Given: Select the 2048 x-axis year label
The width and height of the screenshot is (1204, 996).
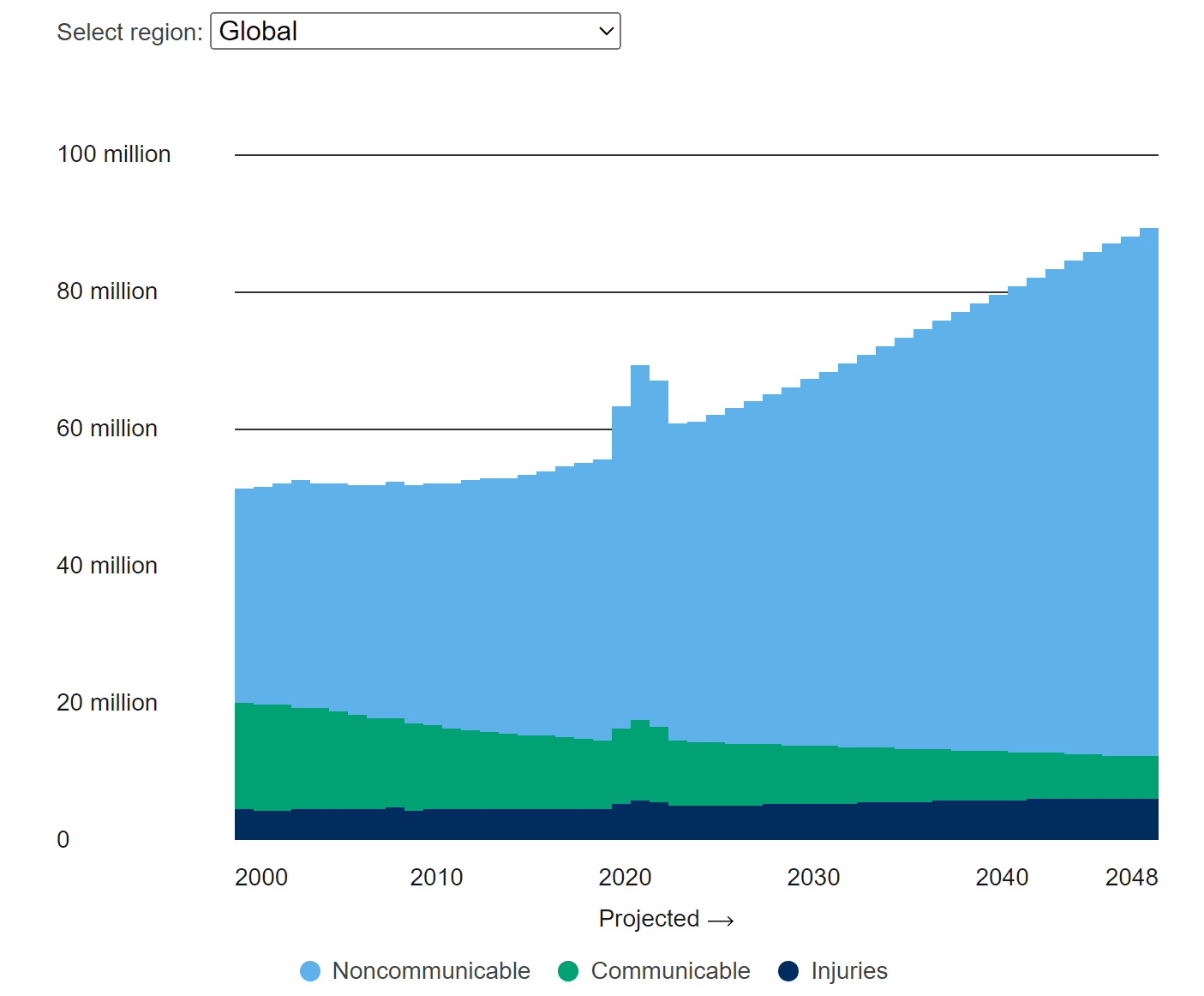Looking at the screenshot, I should click(x=1131, y=878).
